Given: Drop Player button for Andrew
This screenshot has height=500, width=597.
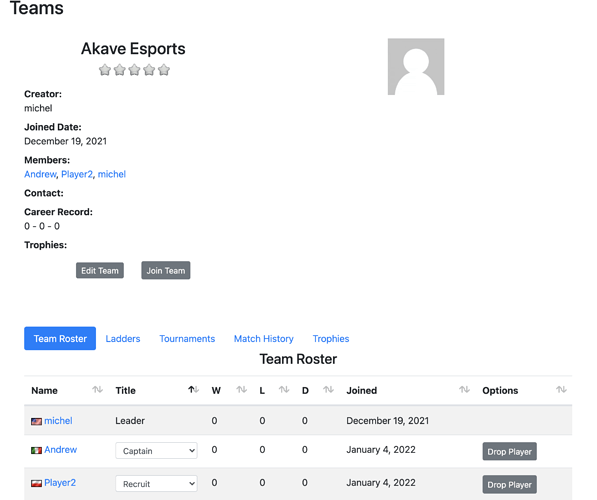Looking at the screenshot, I should [509, 451].
